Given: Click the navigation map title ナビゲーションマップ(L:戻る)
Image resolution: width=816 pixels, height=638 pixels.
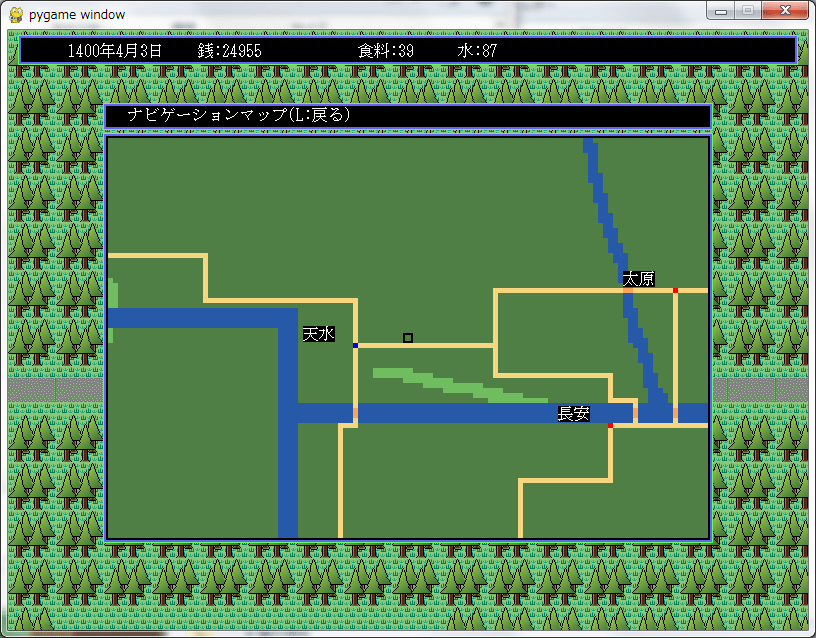Looking at the screenshot, I should (239, 115).
